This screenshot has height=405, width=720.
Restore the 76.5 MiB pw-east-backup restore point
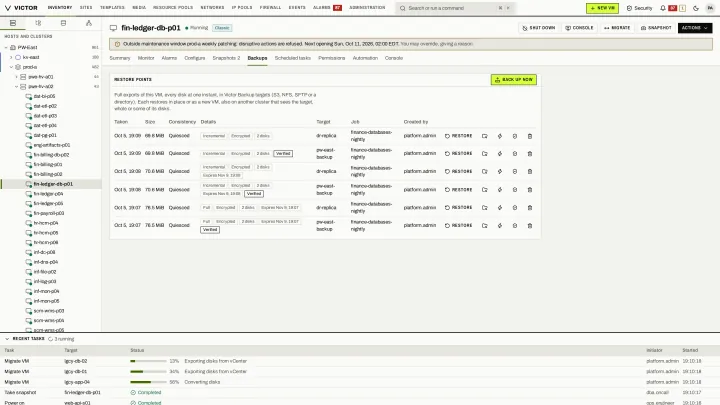point(458,225)
